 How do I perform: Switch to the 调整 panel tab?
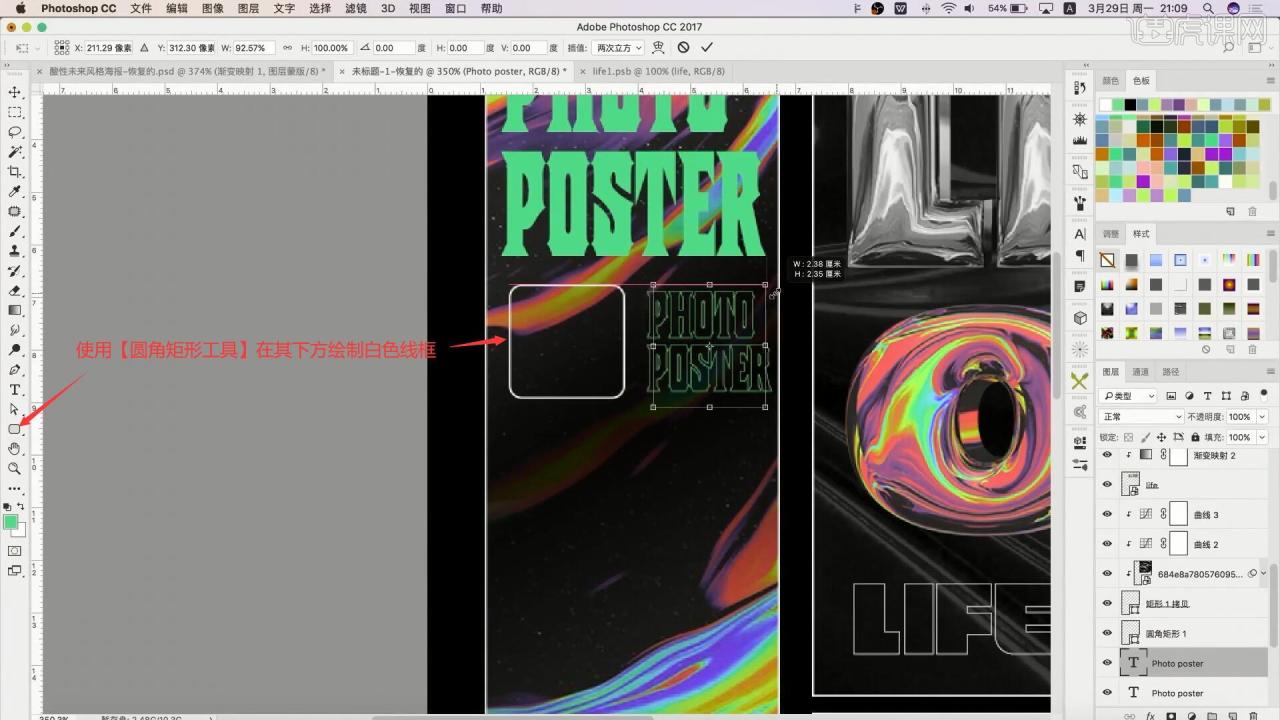(x=1111, y=233)
